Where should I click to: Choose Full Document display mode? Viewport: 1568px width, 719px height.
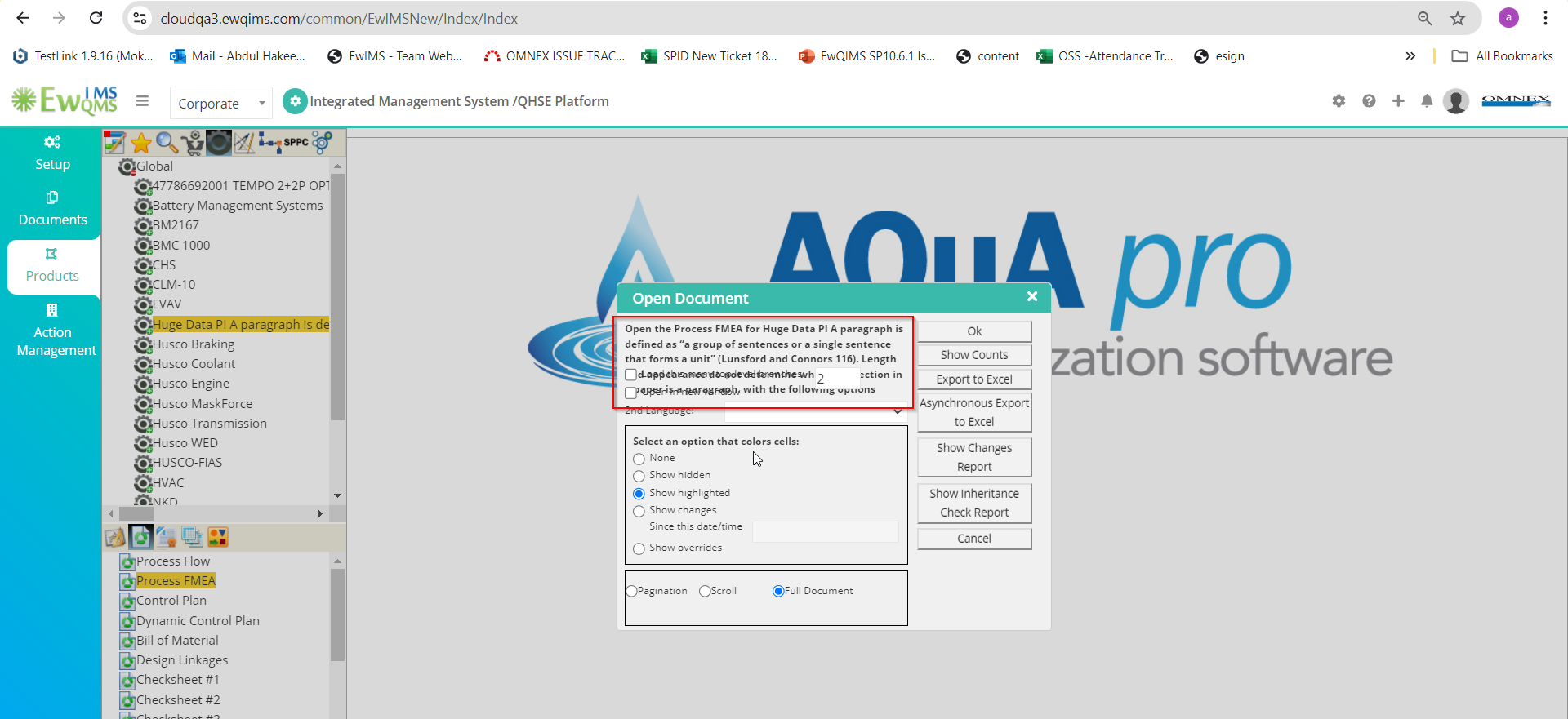pos(778,591)
